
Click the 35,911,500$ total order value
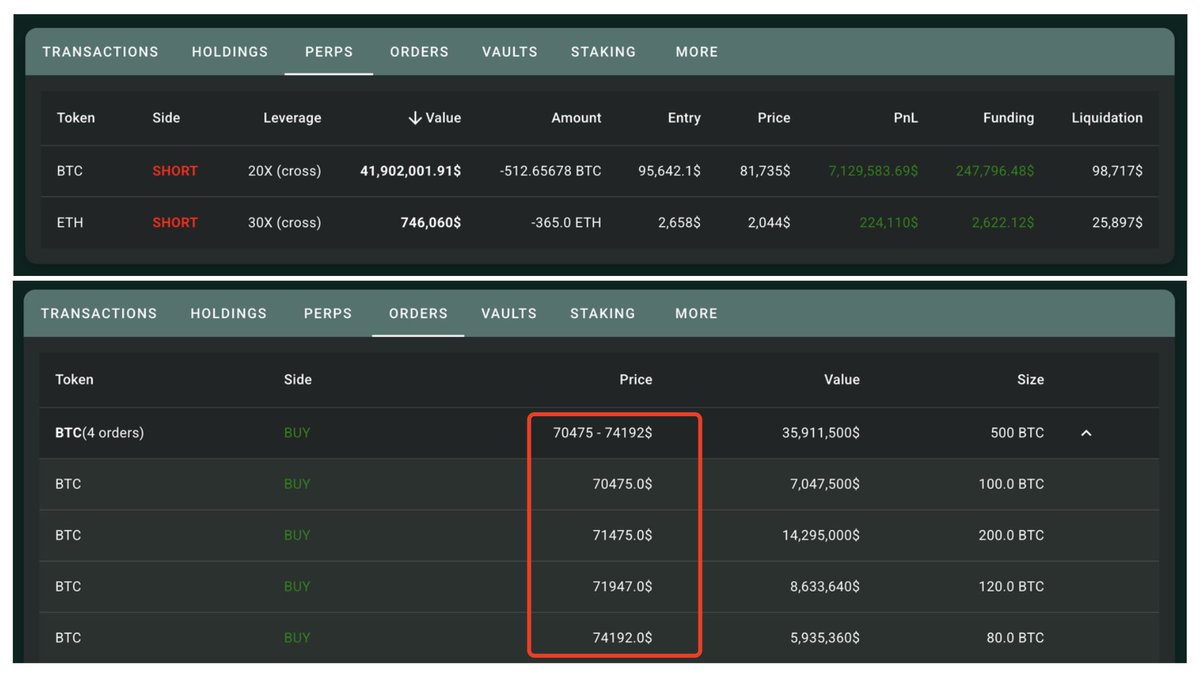pos(821,433)
